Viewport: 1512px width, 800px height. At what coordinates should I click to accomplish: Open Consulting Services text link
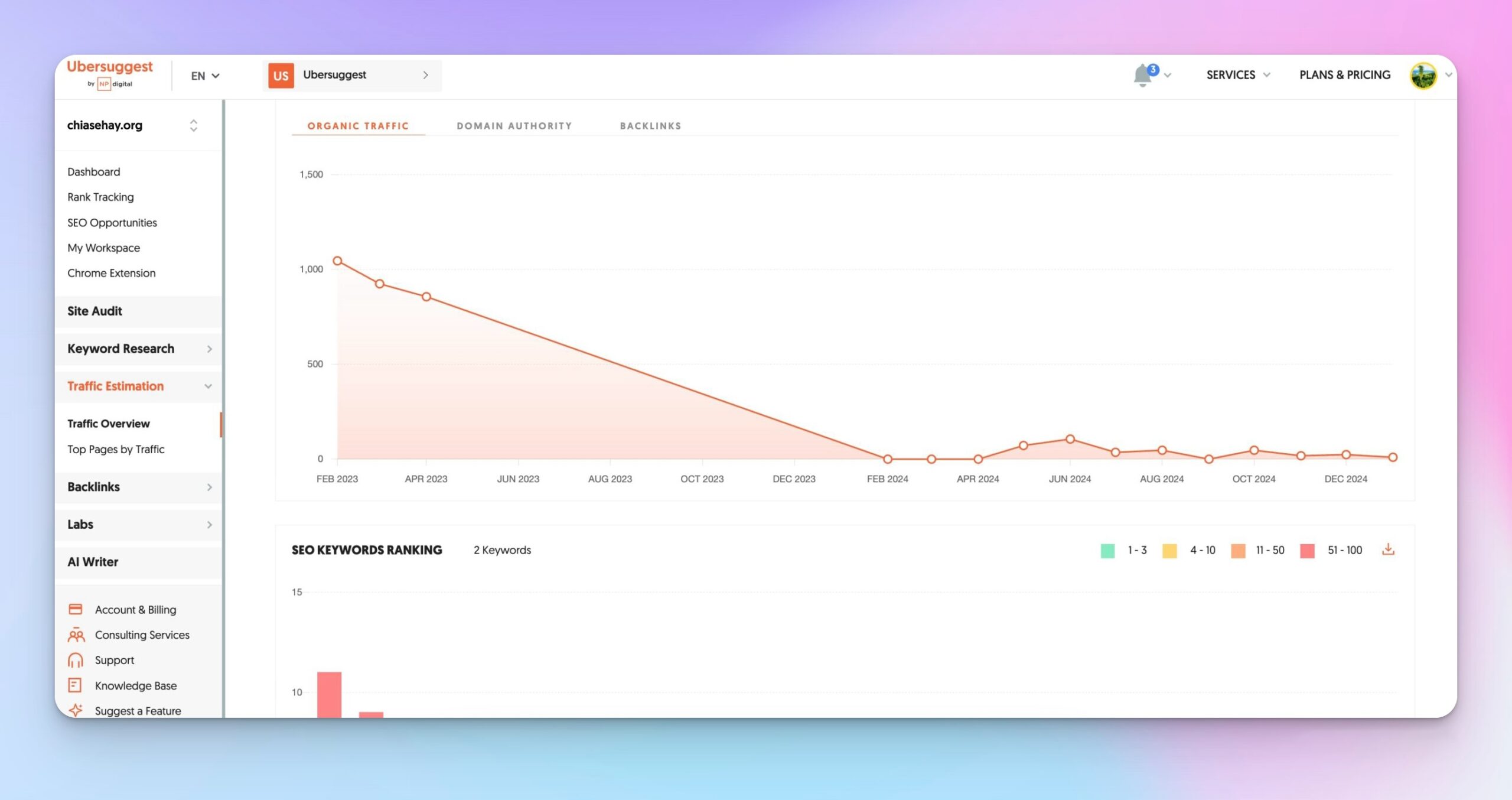point(142,635)
